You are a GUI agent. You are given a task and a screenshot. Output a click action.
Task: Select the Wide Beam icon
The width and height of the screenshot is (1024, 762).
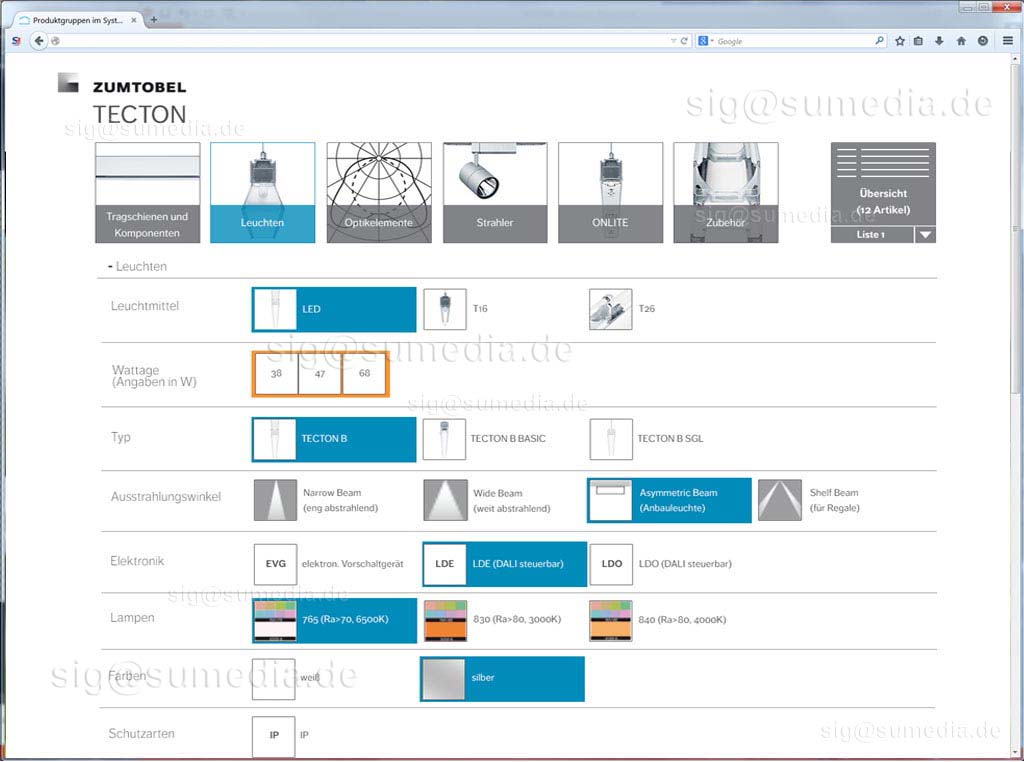(445, 500)
